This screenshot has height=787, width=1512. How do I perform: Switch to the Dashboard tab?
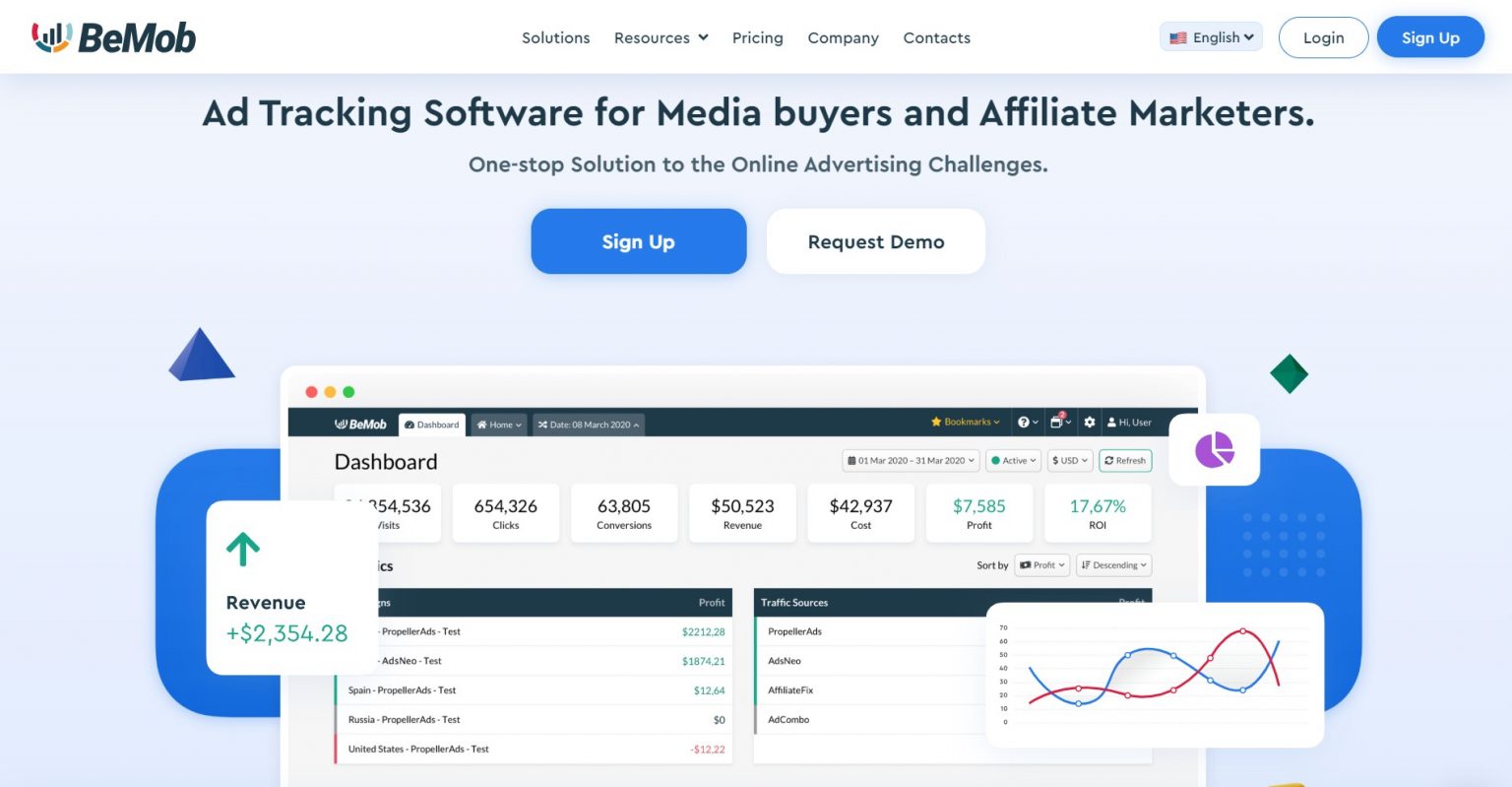(x=432, y=425)
